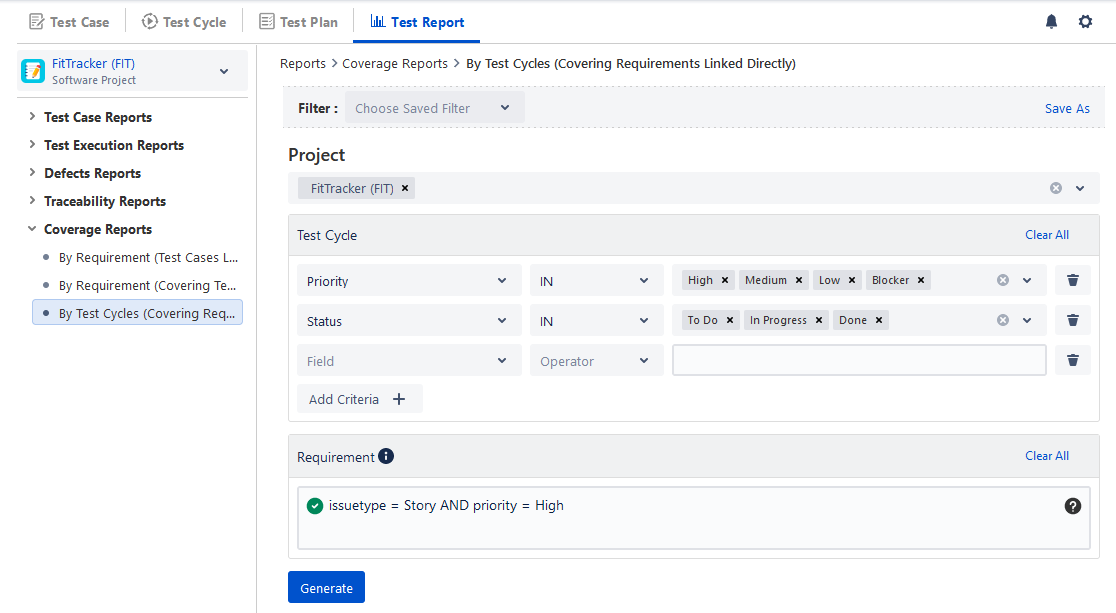Image resolution: width=1116 pixels, height=613 pixels.
Task: Click the Save As link
Action: tap(1067, 108)
